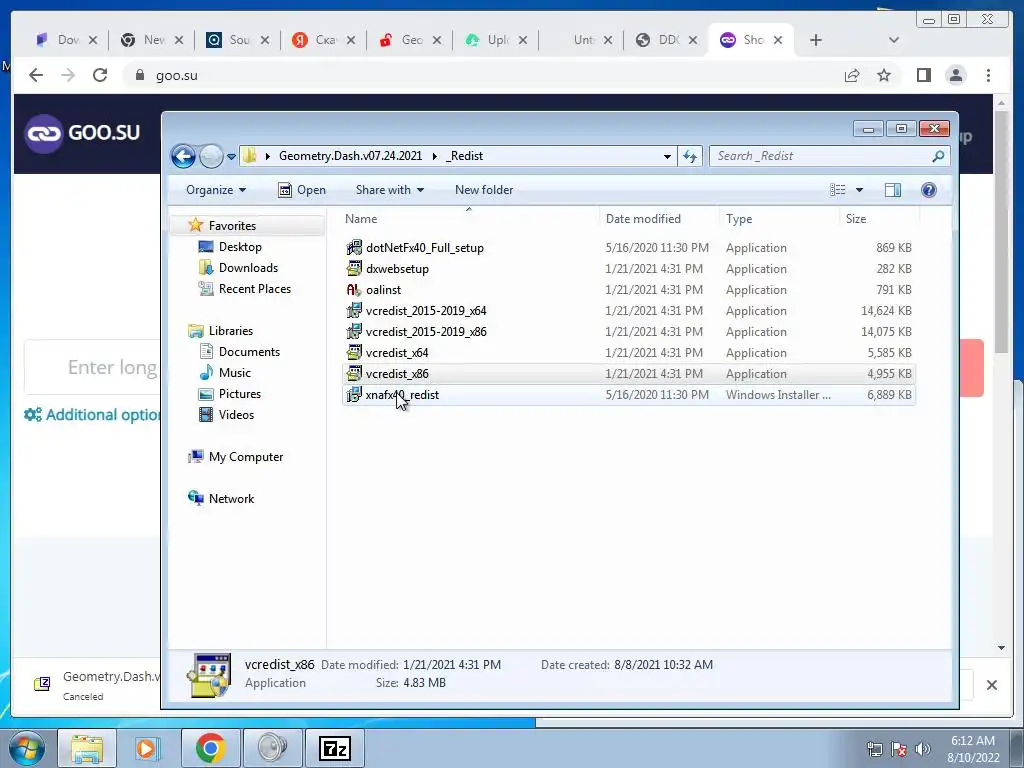This screenshot has width=1024, height=768.
Task: Sort by Size column header
Action: (x=879, y=219)
